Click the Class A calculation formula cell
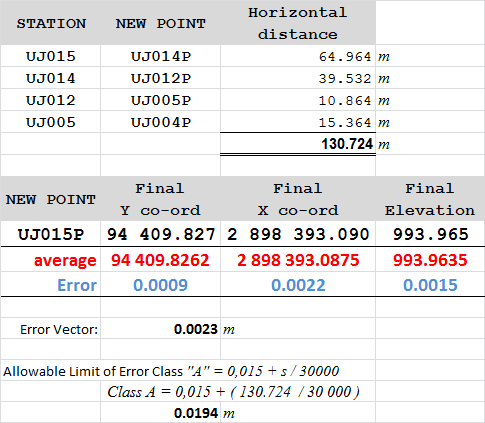 tap(233, 392)
